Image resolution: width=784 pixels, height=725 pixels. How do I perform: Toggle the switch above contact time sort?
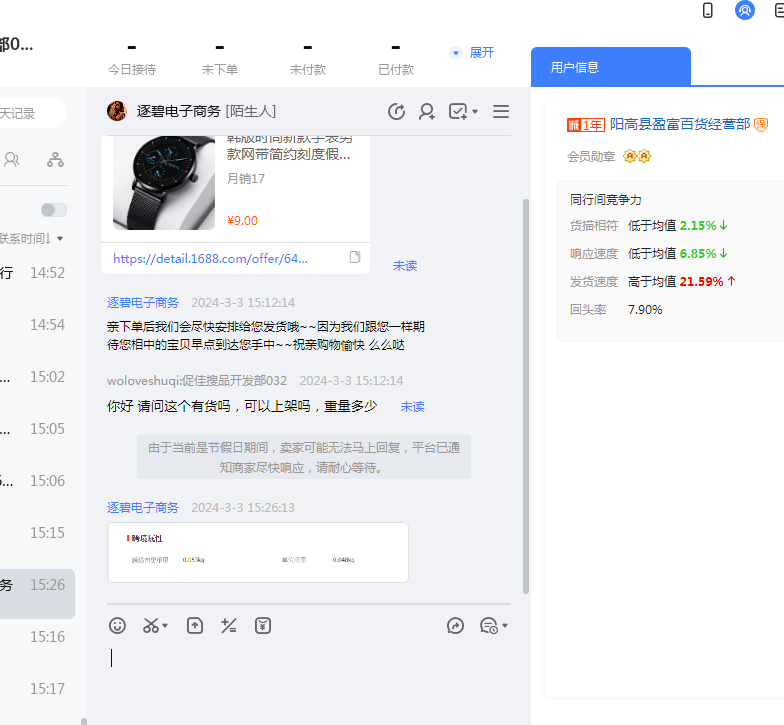(54, 210)
